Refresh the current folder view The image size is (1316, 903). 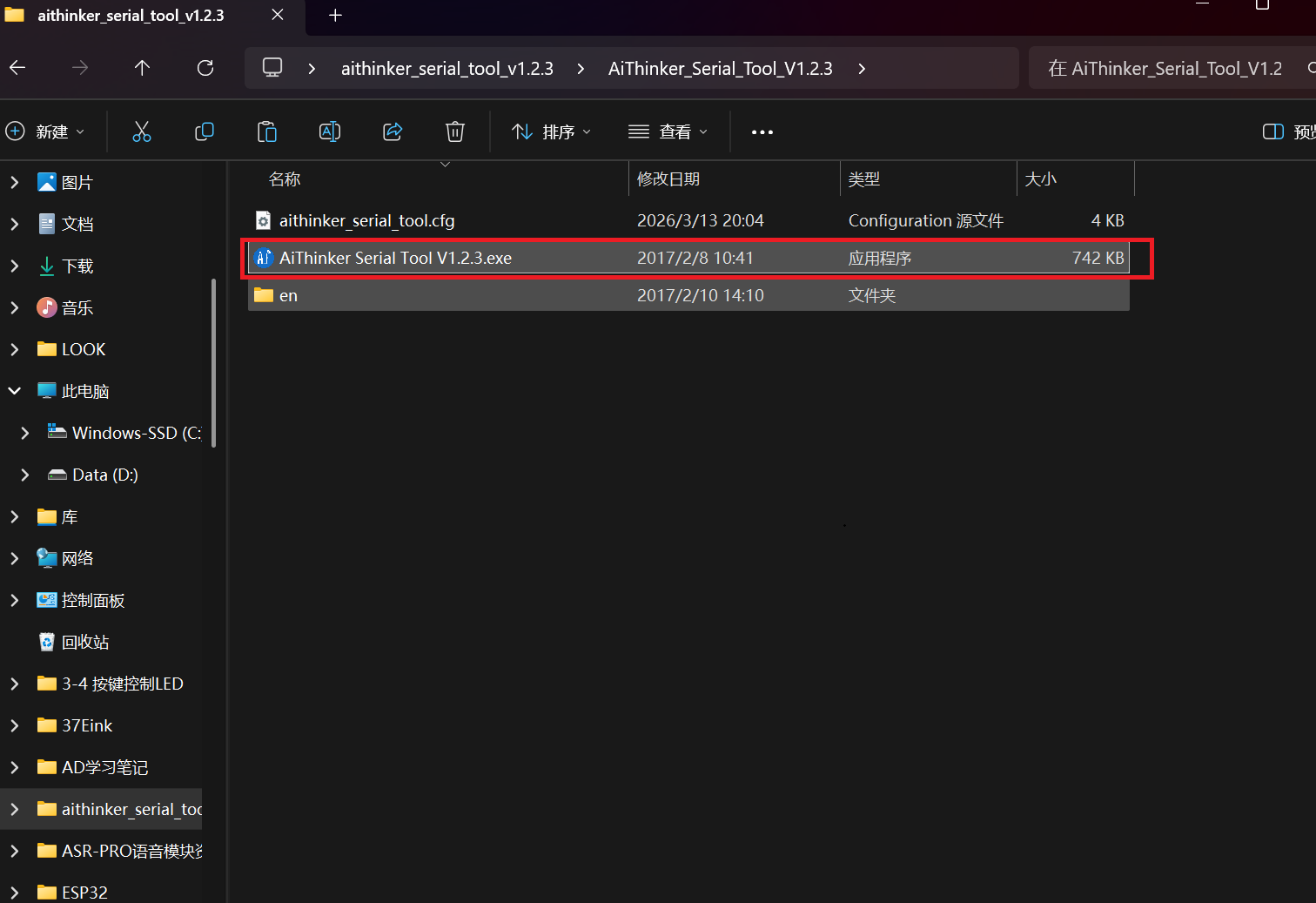tap(205, 68)
